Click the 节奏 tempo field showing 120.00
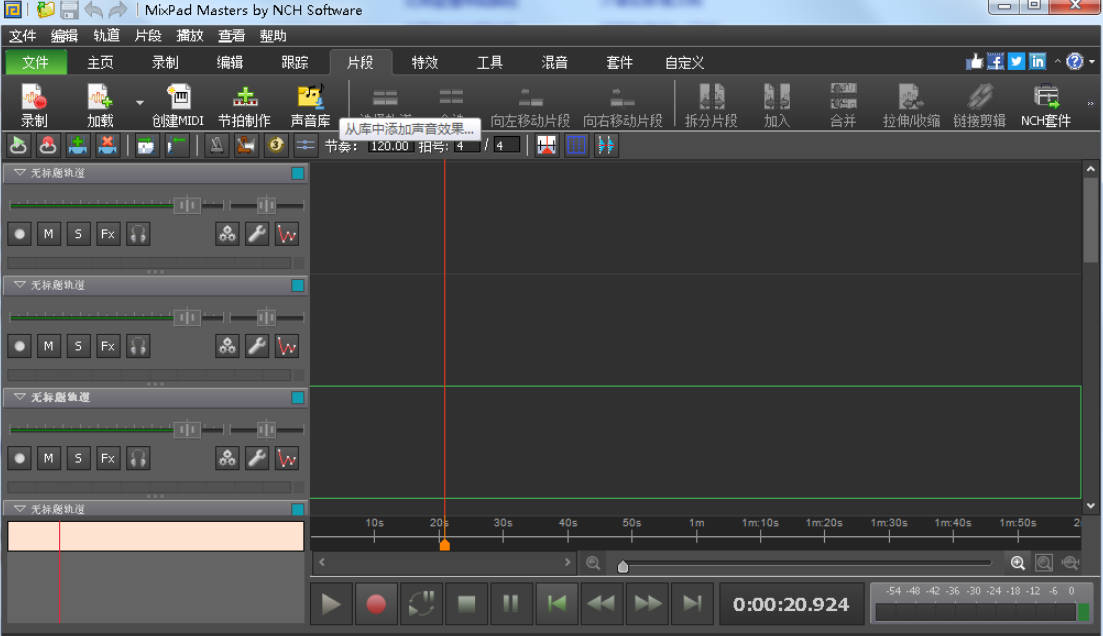Viewport: 1103px width, 636px height. pos(389,146)
